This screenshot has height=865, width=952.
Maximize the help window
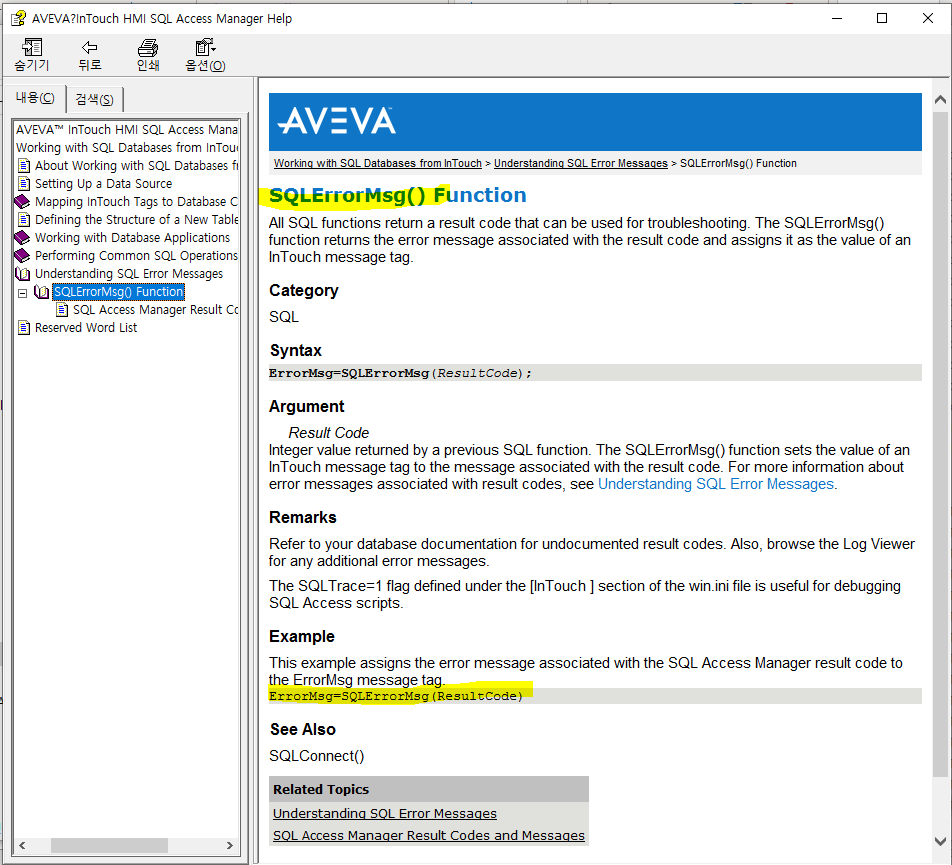[x=882, y=18]
